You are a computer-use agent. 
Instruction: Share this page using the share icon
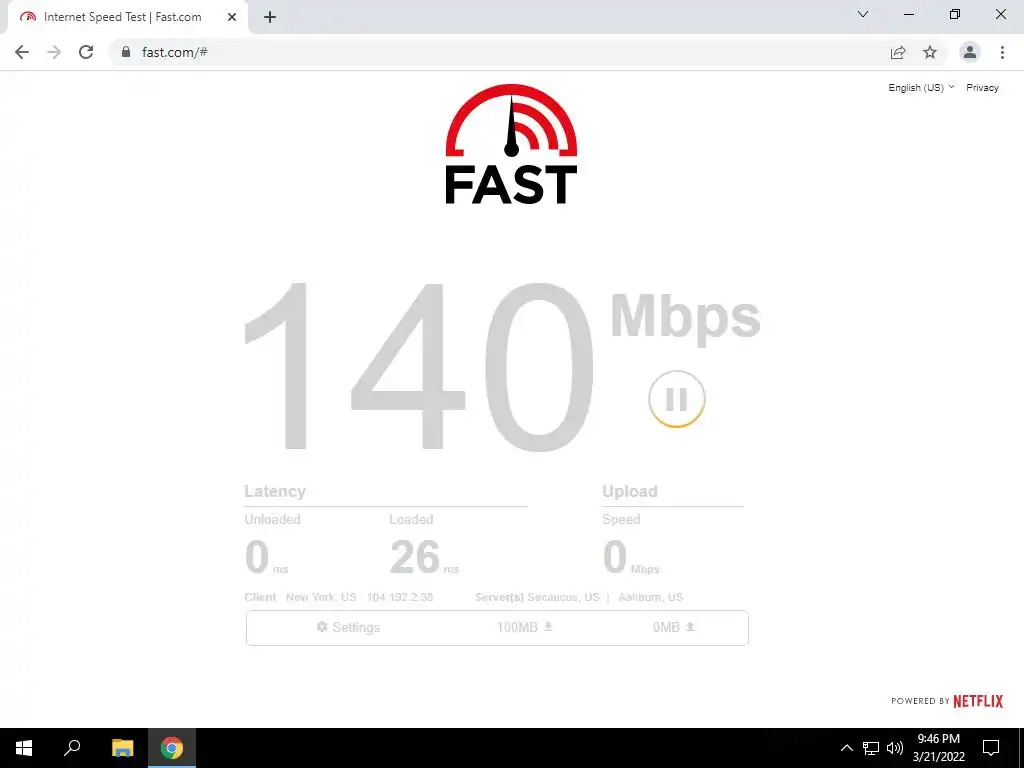(898, 52)
